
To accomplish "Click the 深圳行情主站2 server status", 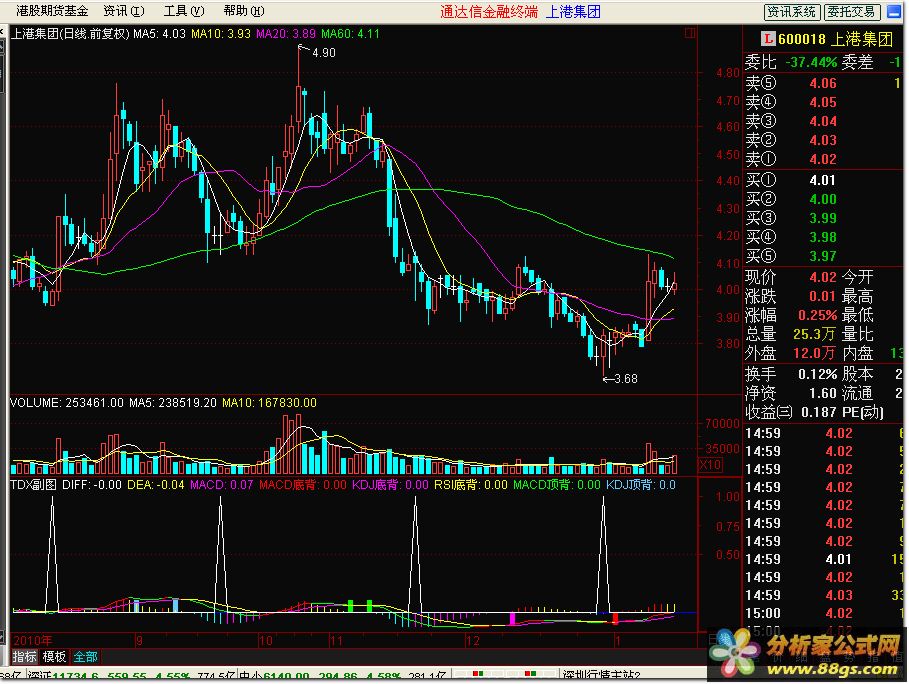I will [601, 676].
